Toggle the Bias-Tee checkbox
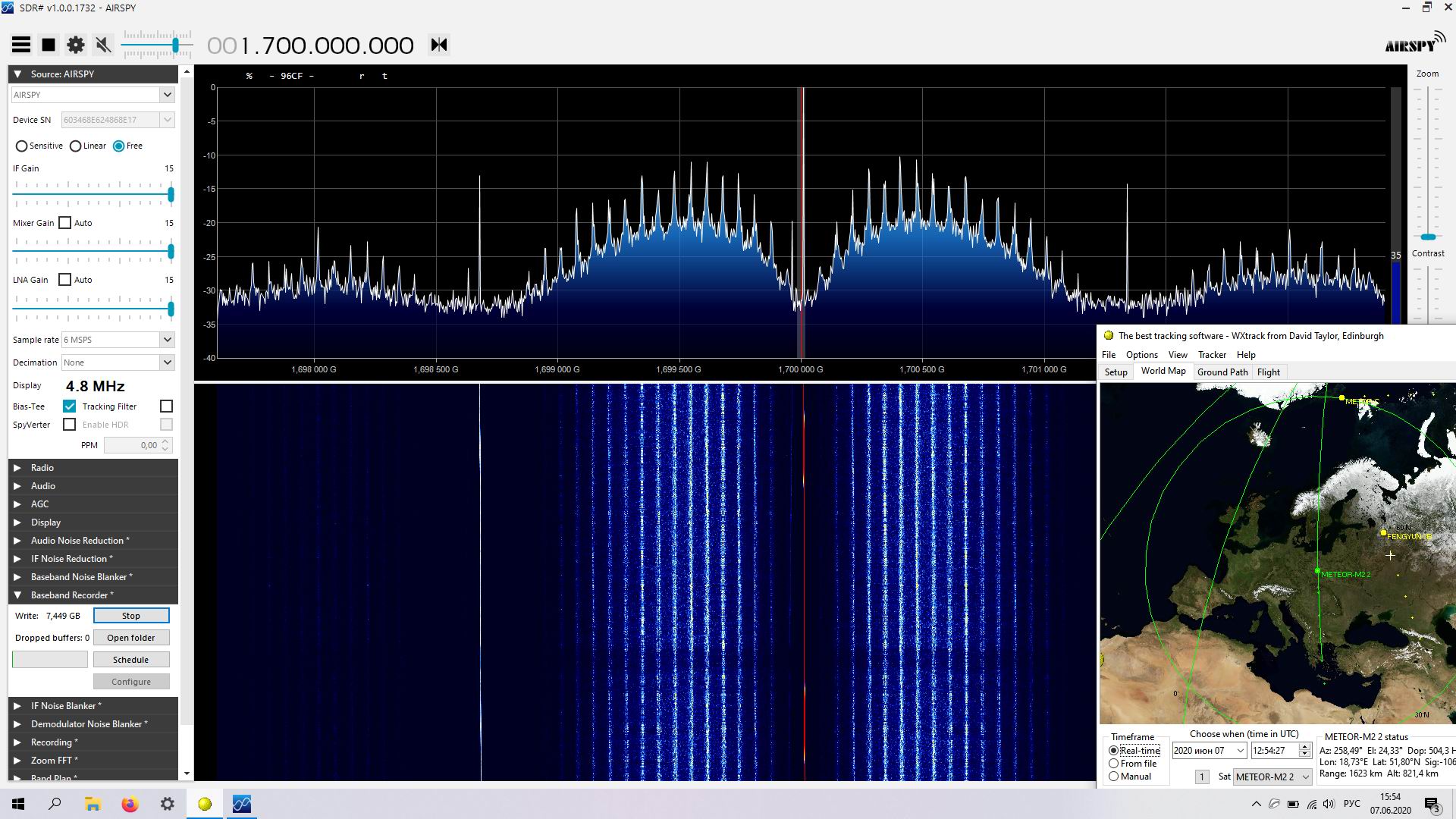Image resolution: width=1456 pixels, height=819 pixels. 70,406
